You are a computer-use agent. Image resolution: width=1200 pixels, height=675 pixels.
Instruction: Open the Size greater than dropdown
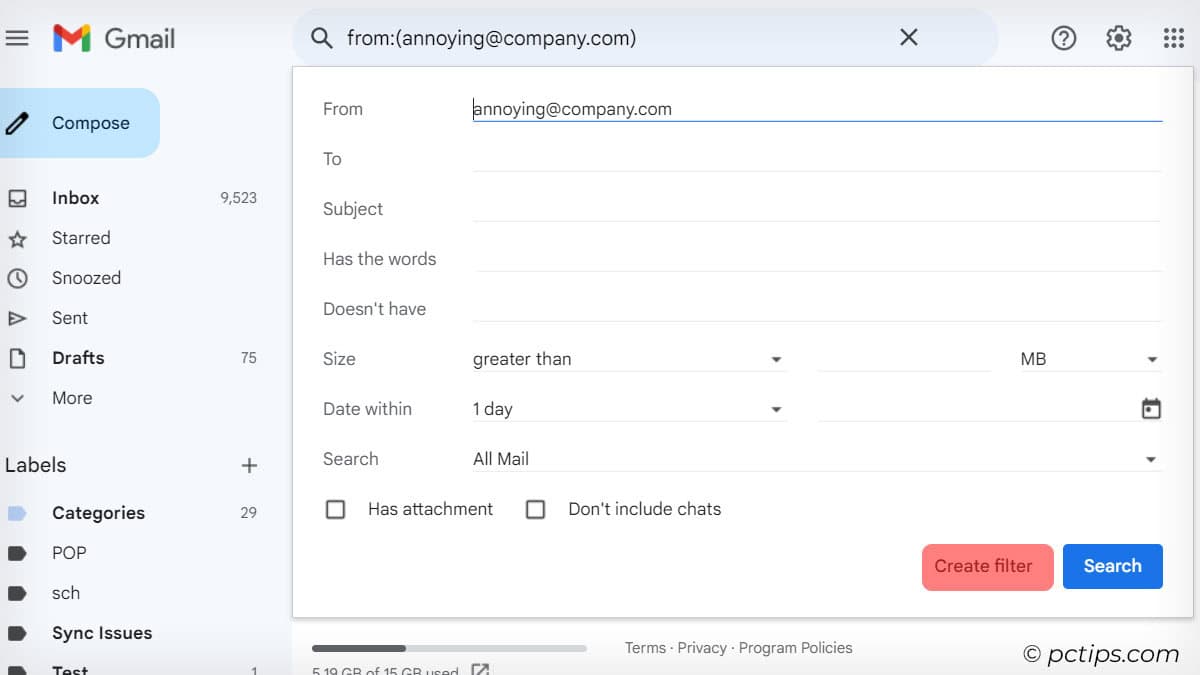tap(627, 359)
